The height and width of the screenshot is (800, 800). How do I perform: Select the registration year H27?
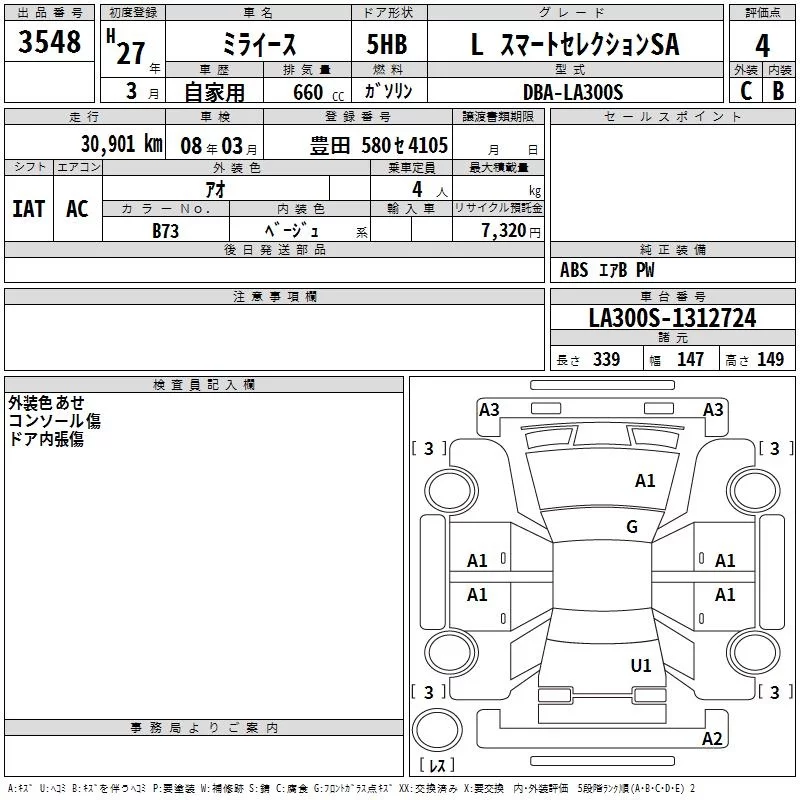126,47
